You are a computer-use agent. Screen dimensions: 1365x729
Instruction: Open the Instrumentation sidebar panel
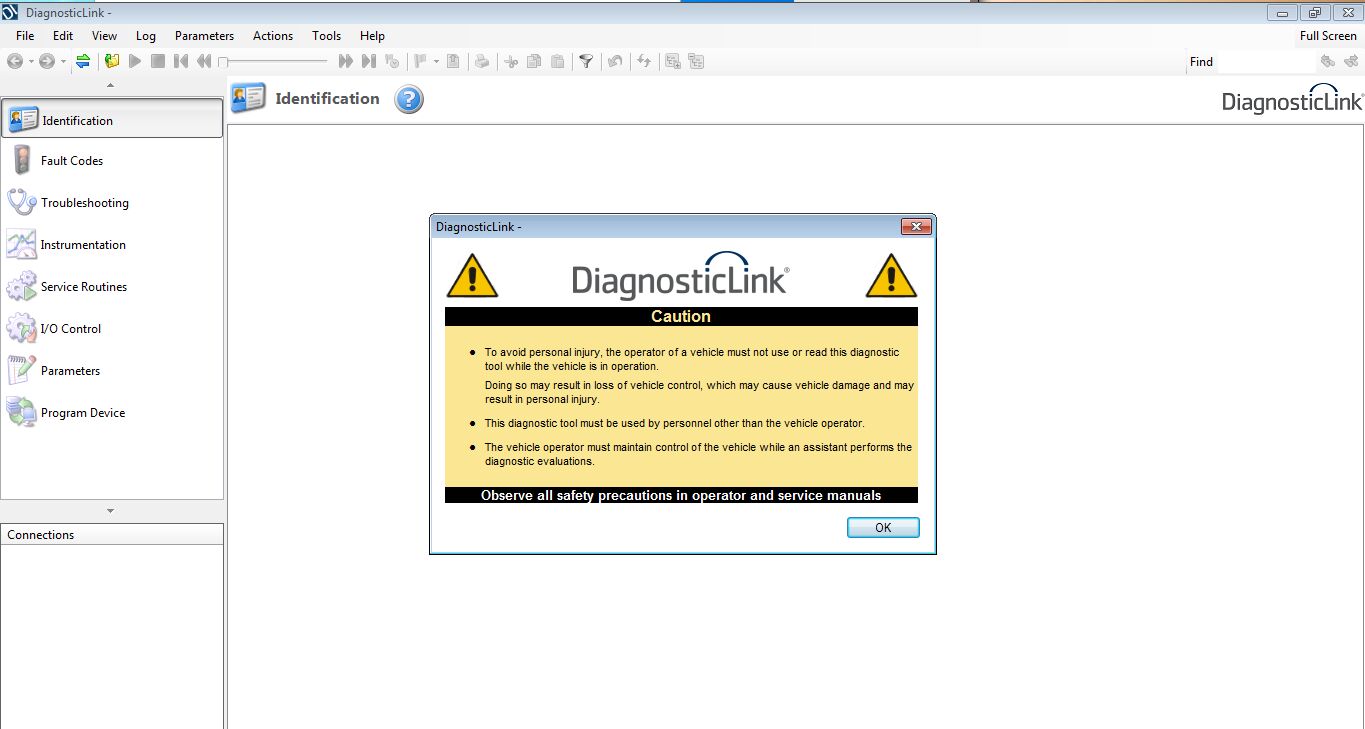click(x=112, y=245)
